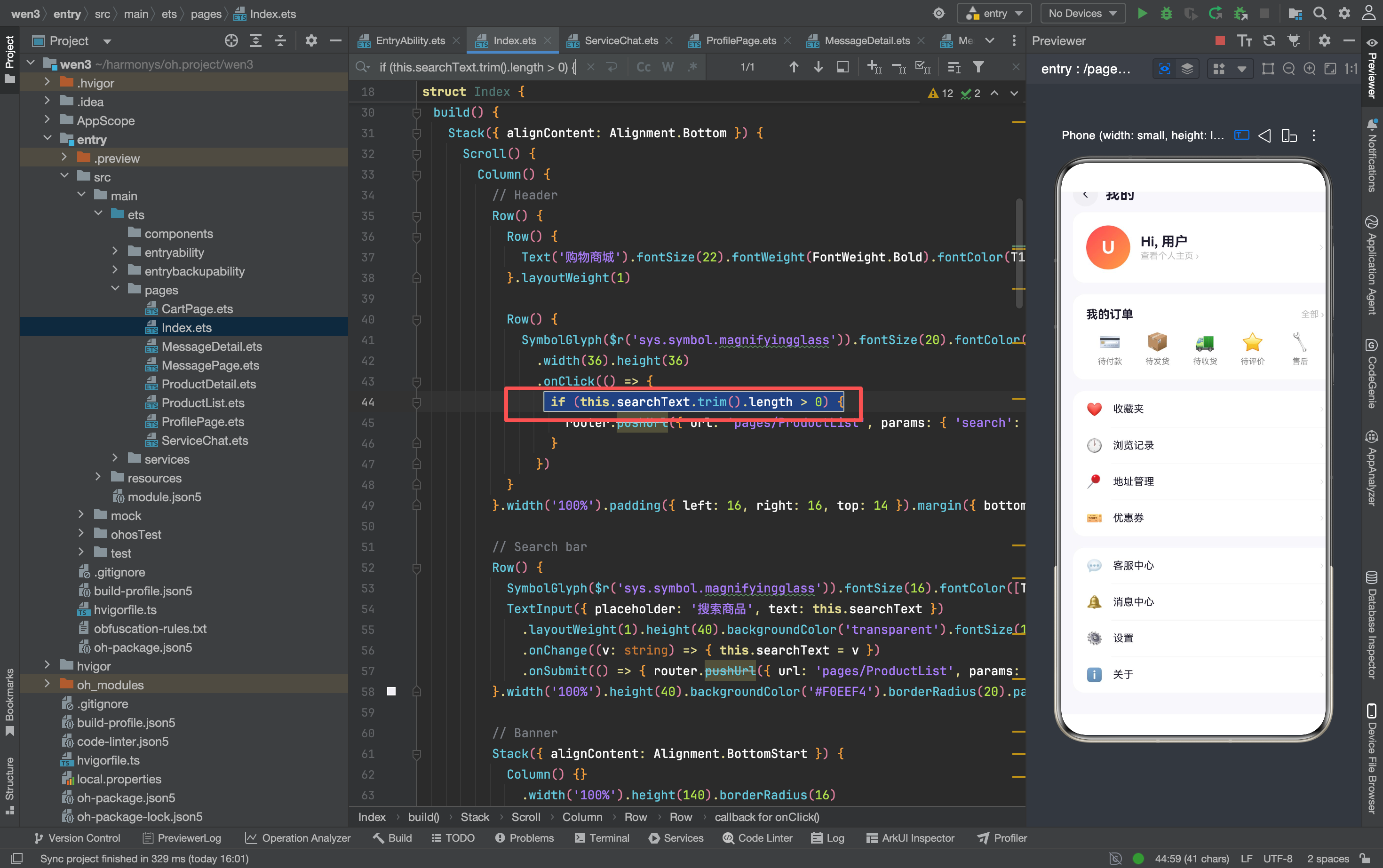Collapse the pages folder
This screenshot has height=868, width=1383.
pos(115,289)
